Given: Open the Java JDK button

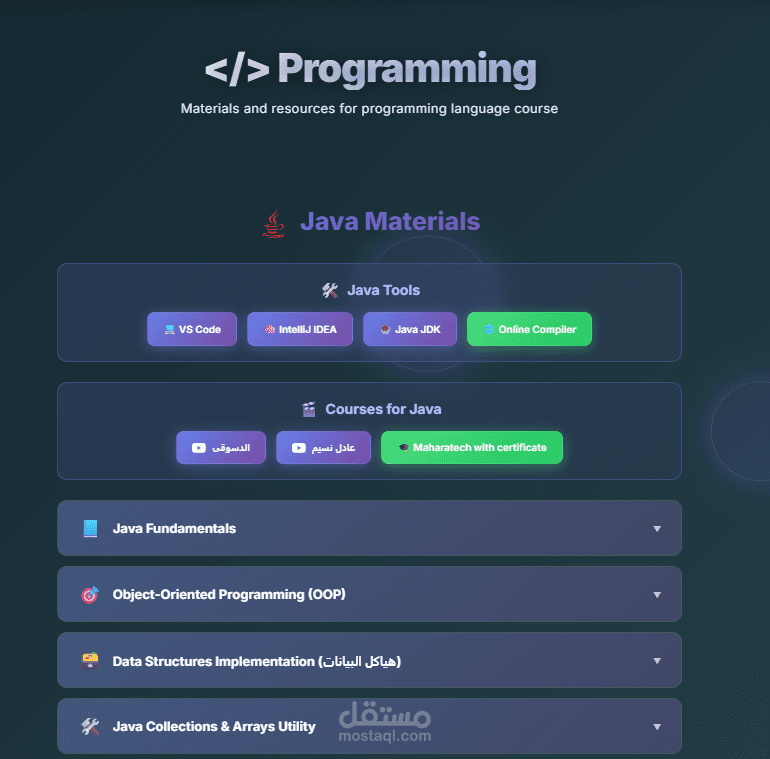Looking at the screenshot, I should point(410,329).
